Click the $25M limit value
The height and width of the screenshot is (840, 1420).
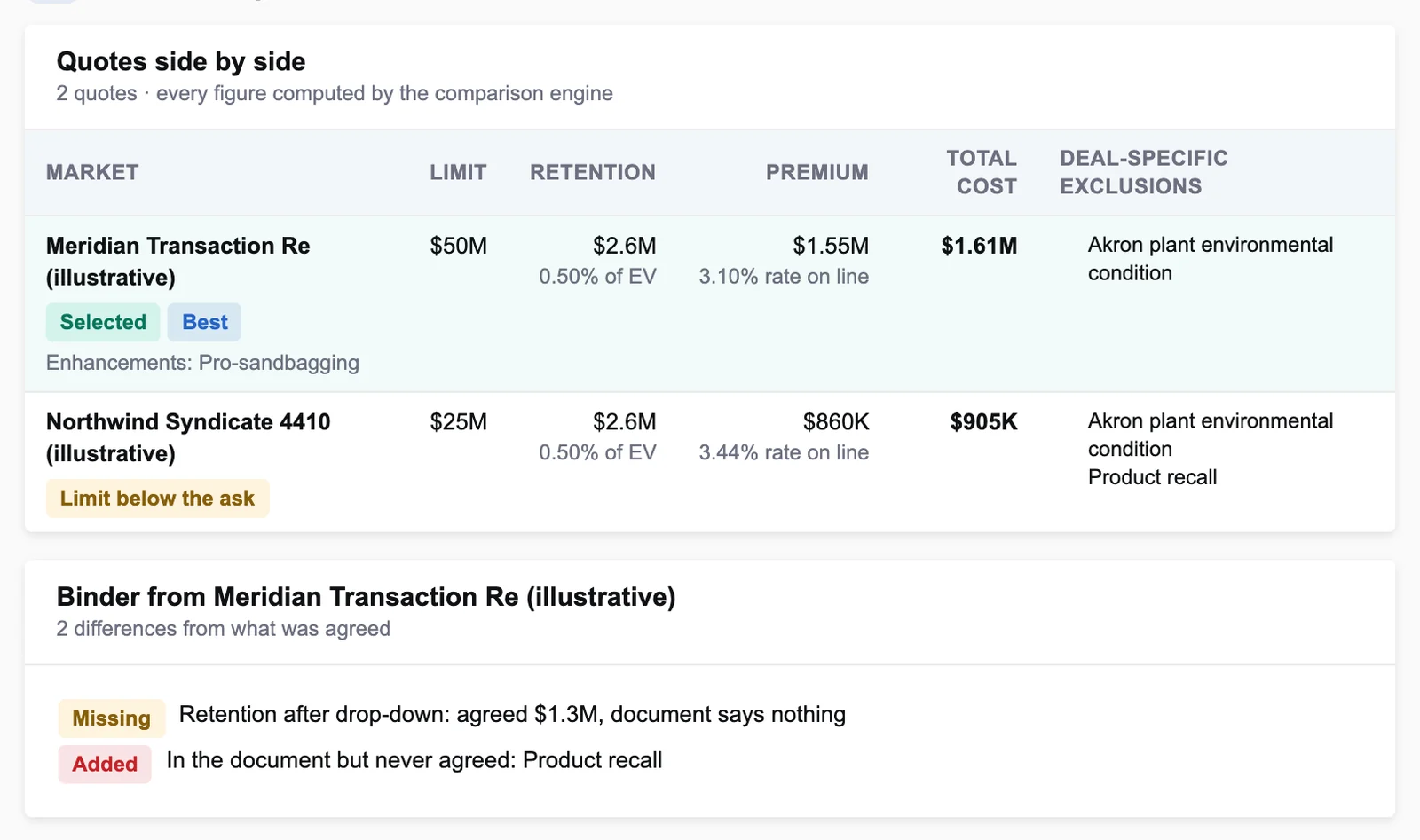(x=458, y=422)
